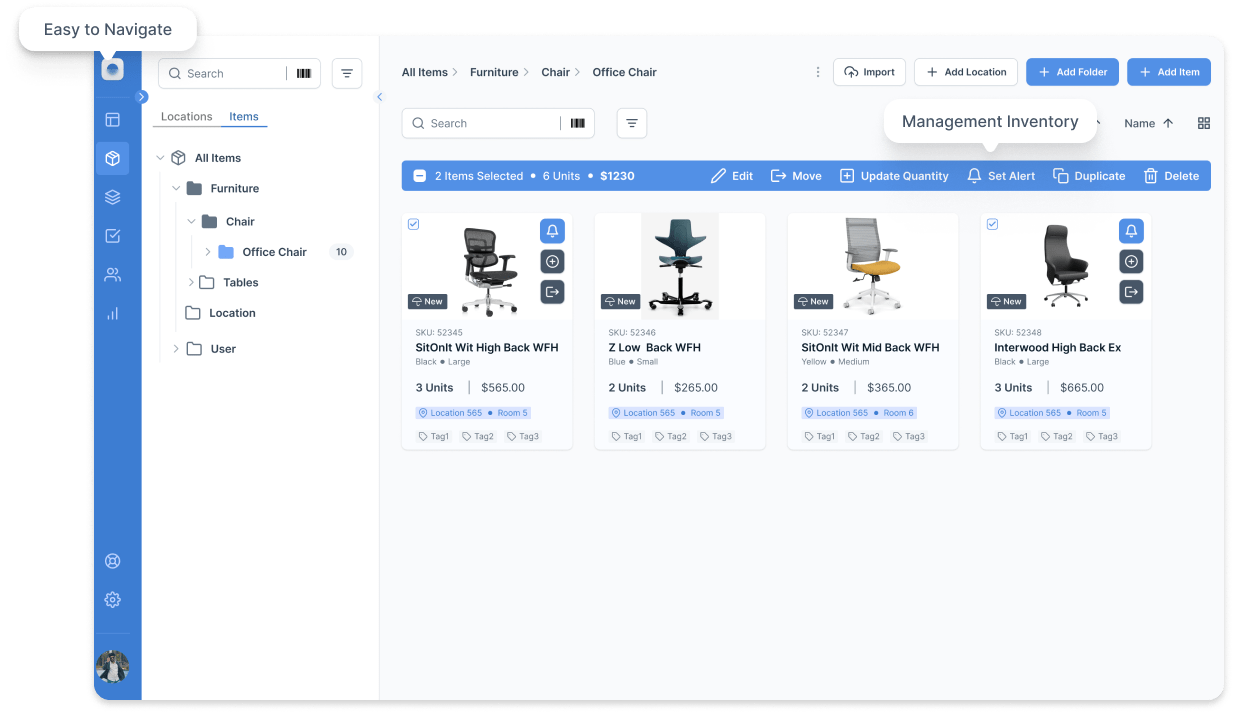
Task: Click Update Quantity in action bar
Action: tap(893, 176)
